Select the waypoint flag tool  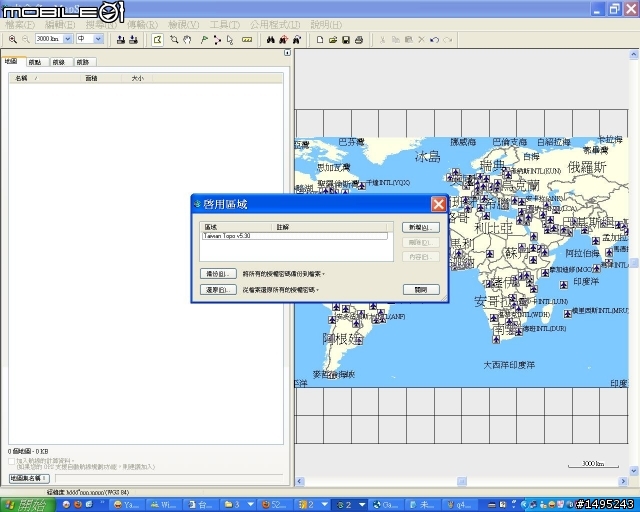tap(204, 40)
